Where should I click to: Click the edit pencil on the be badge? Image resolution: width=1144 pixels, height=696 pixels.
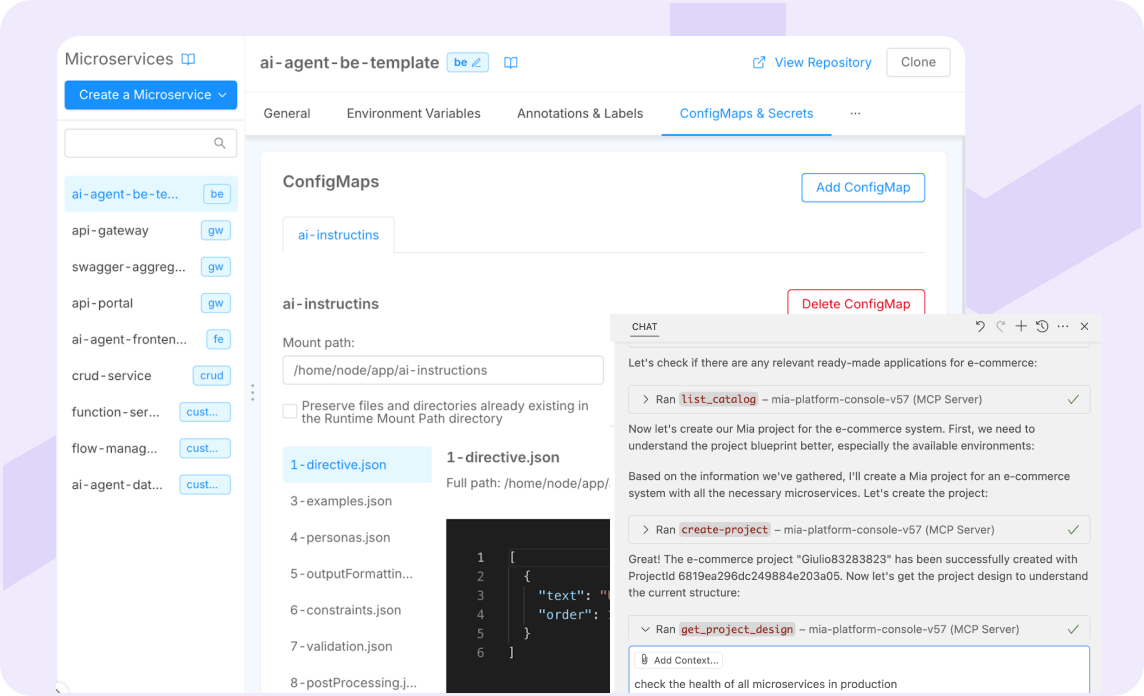[x=474, y=62]
